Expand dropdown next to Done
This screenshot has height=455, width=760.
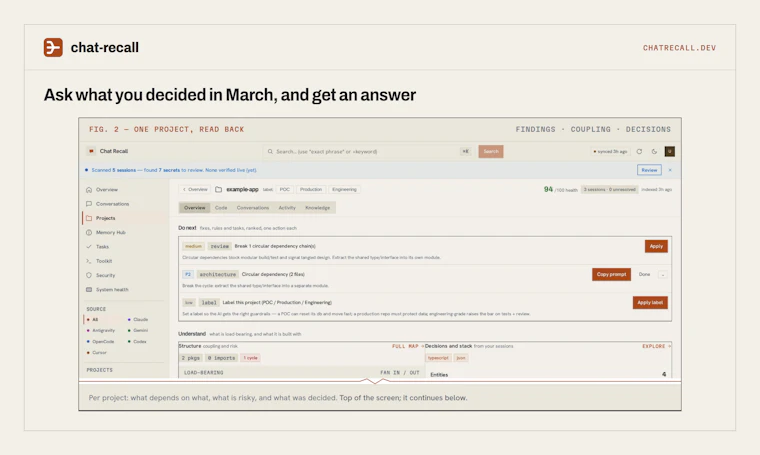pyautogui.click(x=663, y=275)
